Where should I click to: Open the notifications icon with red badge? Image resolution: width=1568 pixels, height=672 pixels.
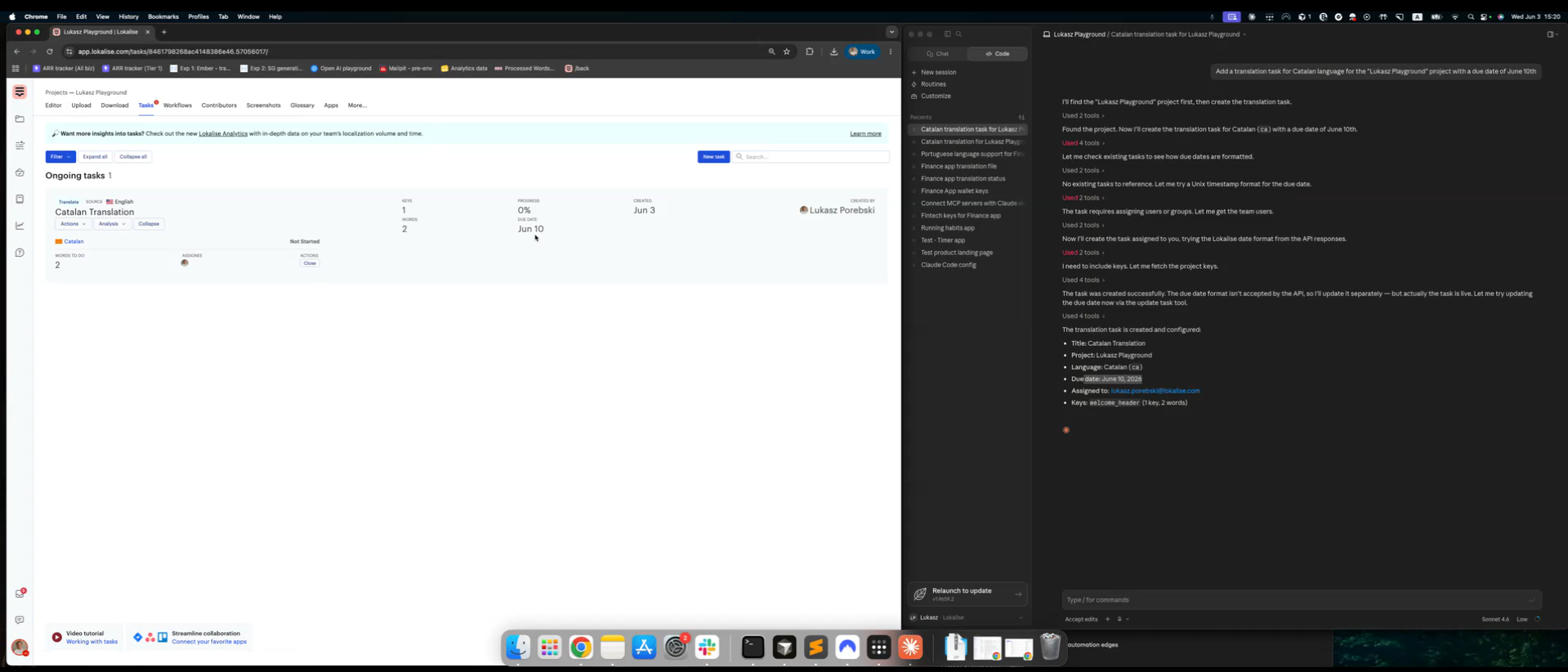pyautogui.click(x=20, y=594)
